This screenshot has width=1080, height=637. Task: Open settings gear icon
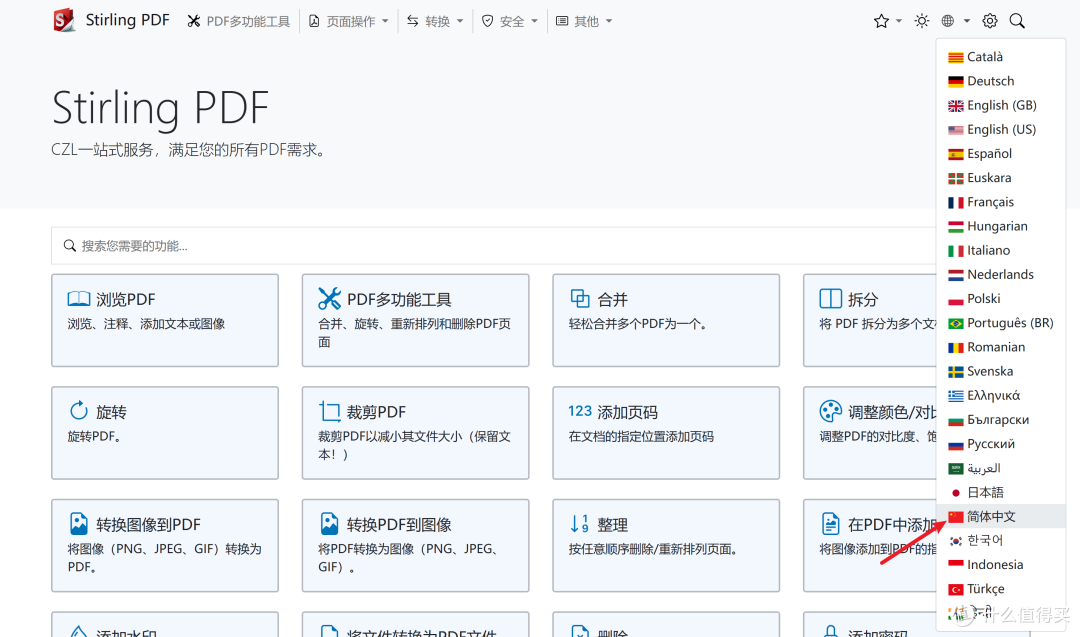point(990,21)
